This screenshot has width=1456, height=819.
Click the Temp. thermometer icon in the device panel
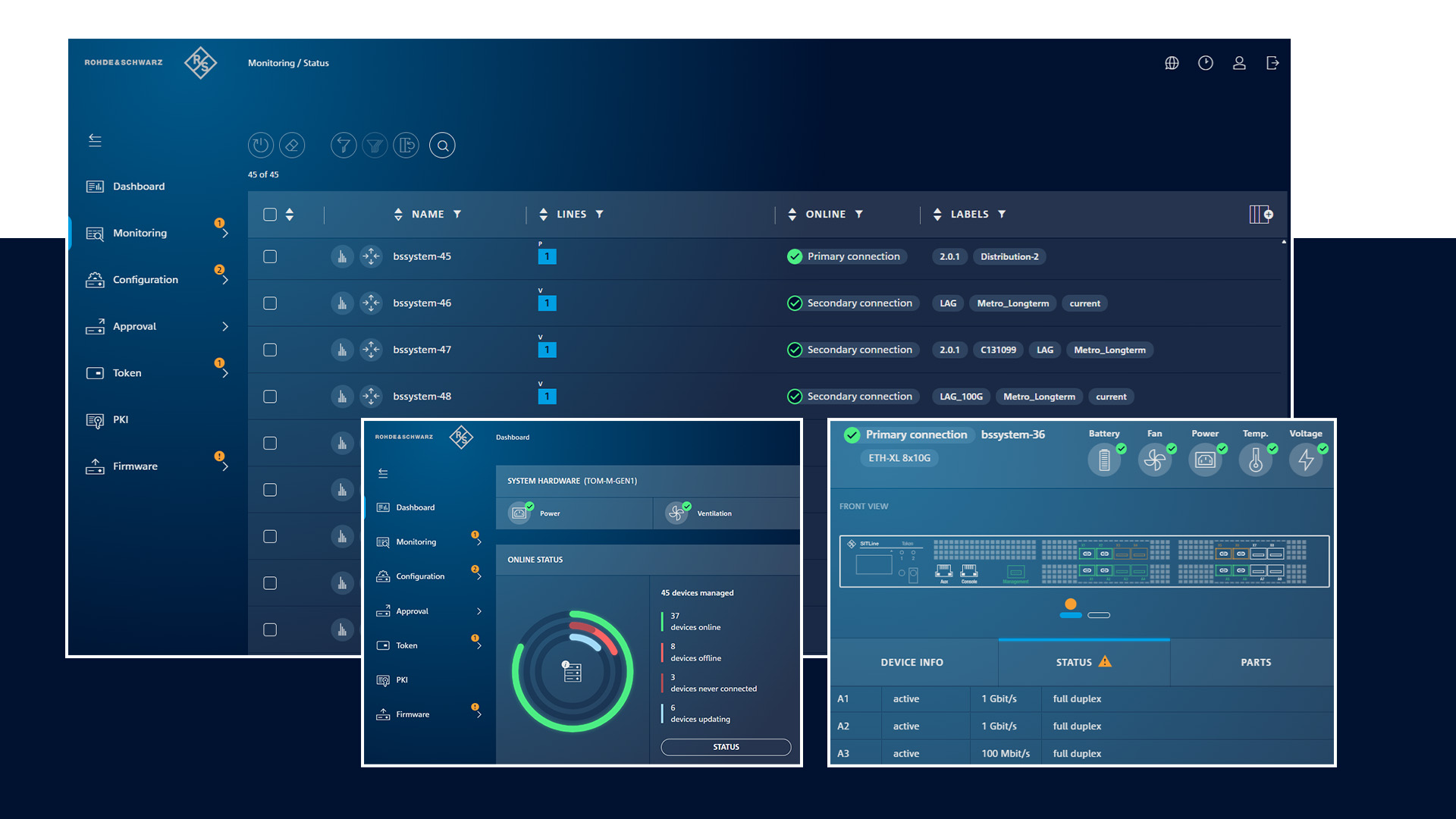pyautogui.click(x=1256, y=460)
